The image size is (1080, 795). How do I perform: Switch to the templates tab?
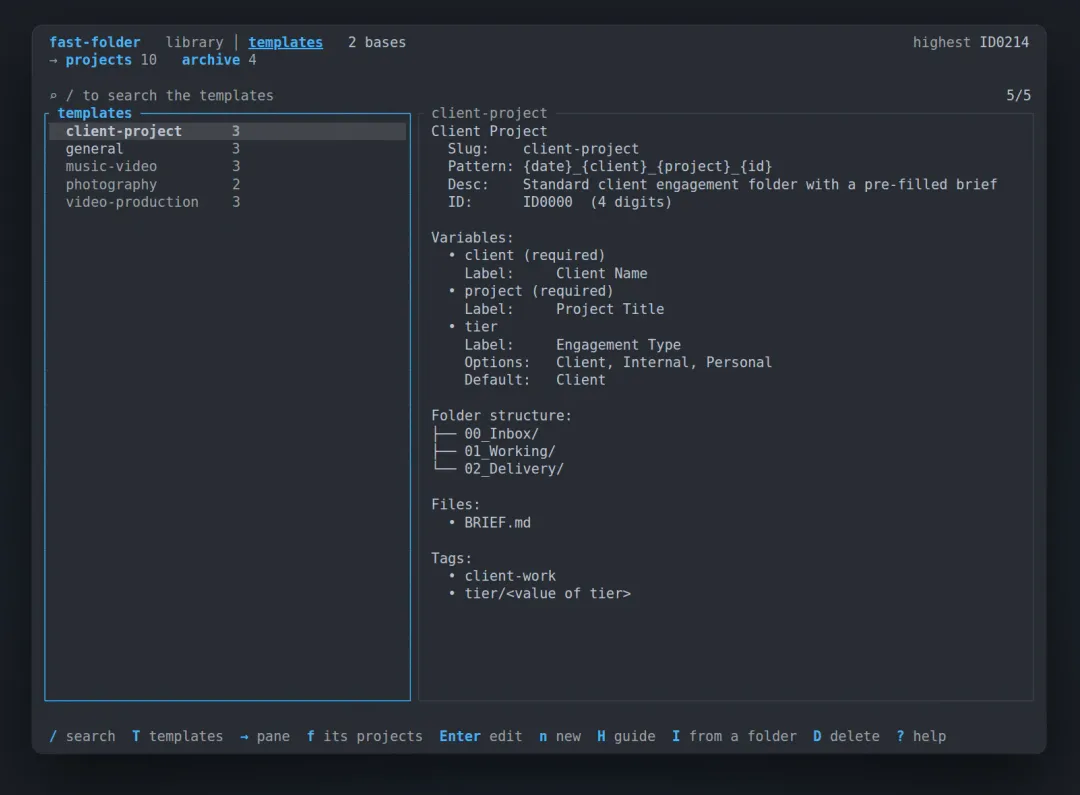pos(285,43)
